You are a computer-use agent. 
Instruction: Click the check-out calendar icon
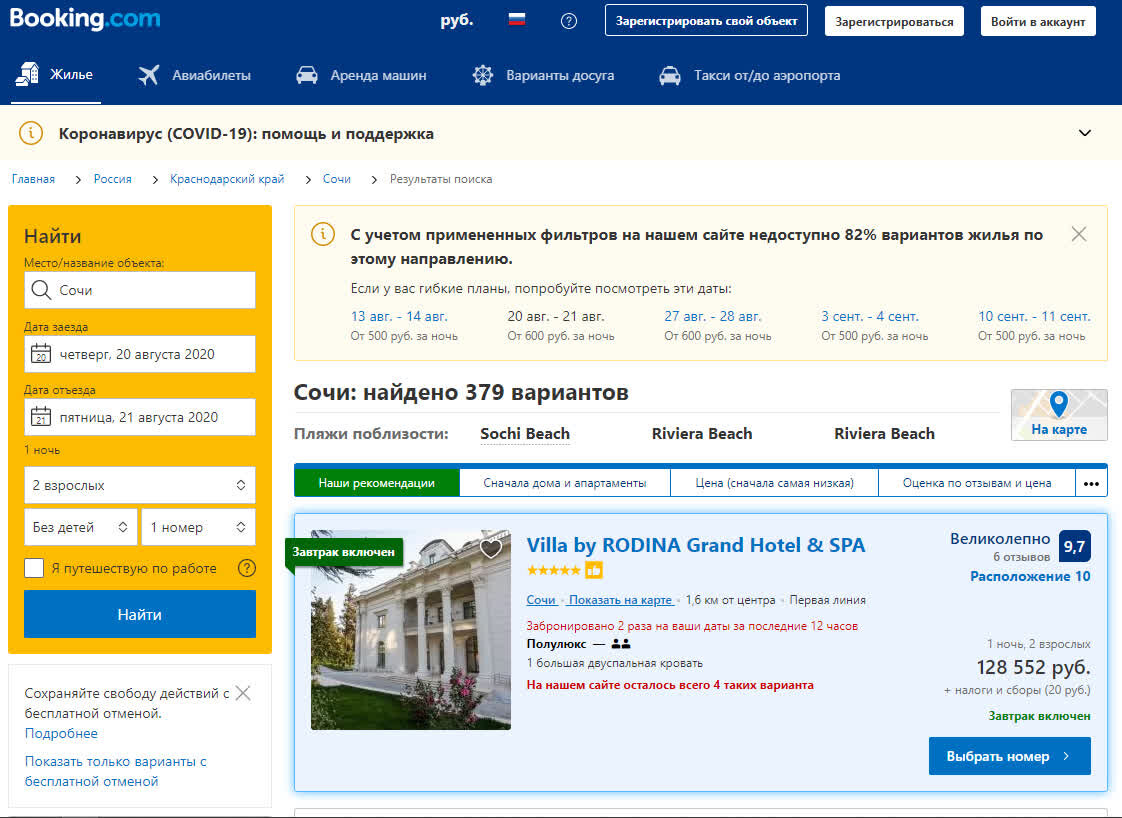(x=41, y=417)
